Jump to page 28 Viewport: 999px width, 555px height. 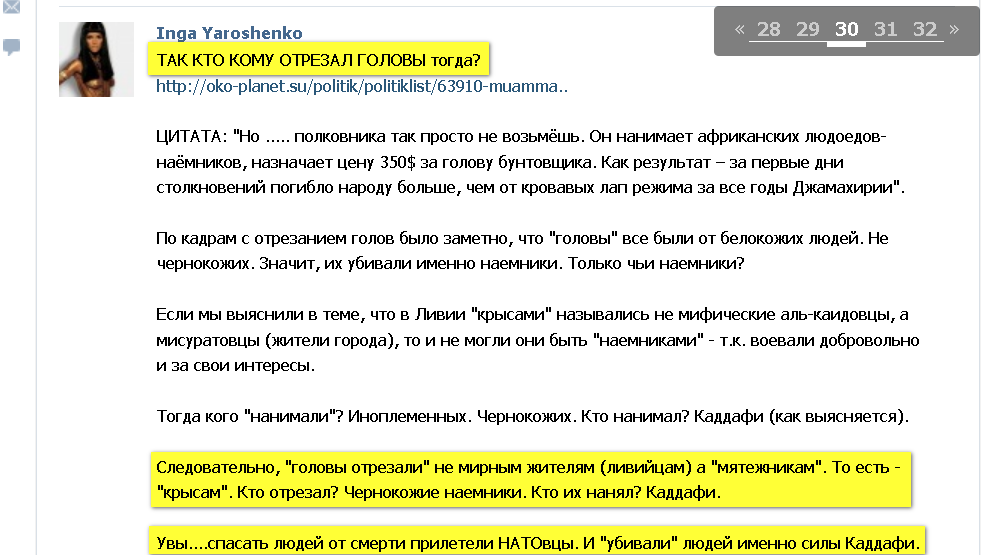768,29
